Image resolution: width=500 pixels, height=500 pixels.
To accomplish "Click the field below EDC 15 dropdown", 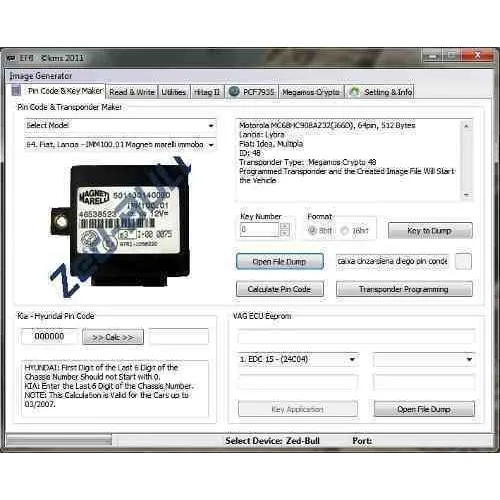I will [x=298, y=382].
